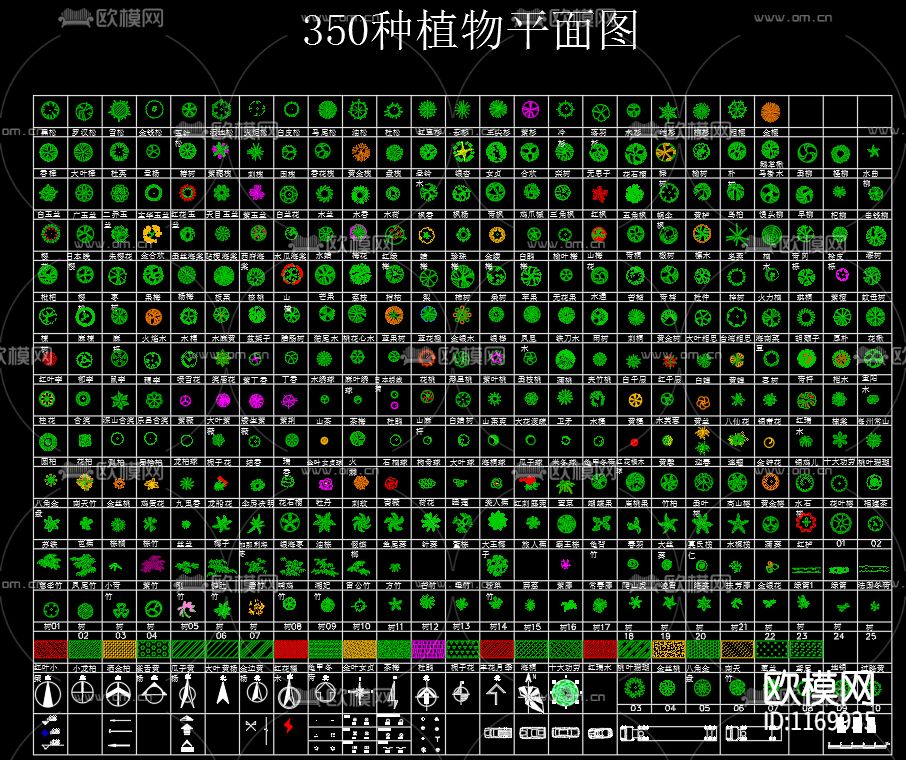906x760 pixels.
Task: Pick the red hatch above 红叶小
Action: pos(50,650)
